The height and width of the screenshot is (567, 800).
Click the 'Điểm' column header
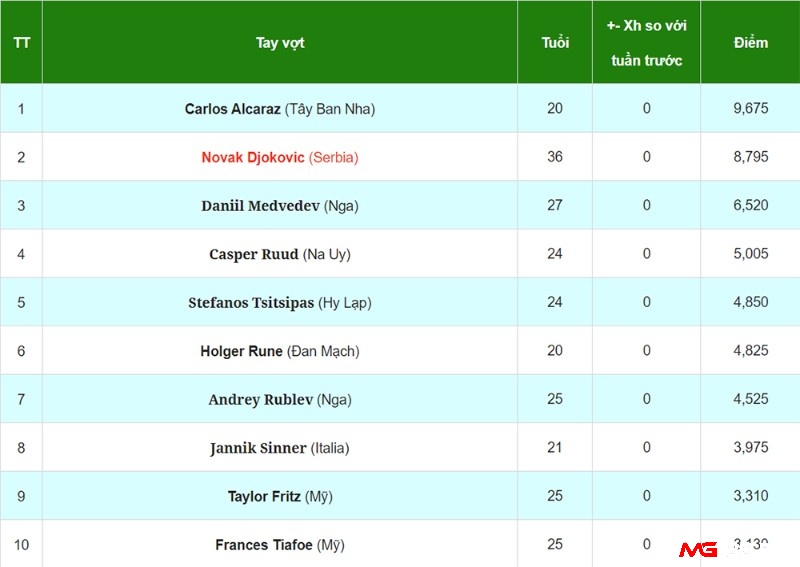click(750, 42)
